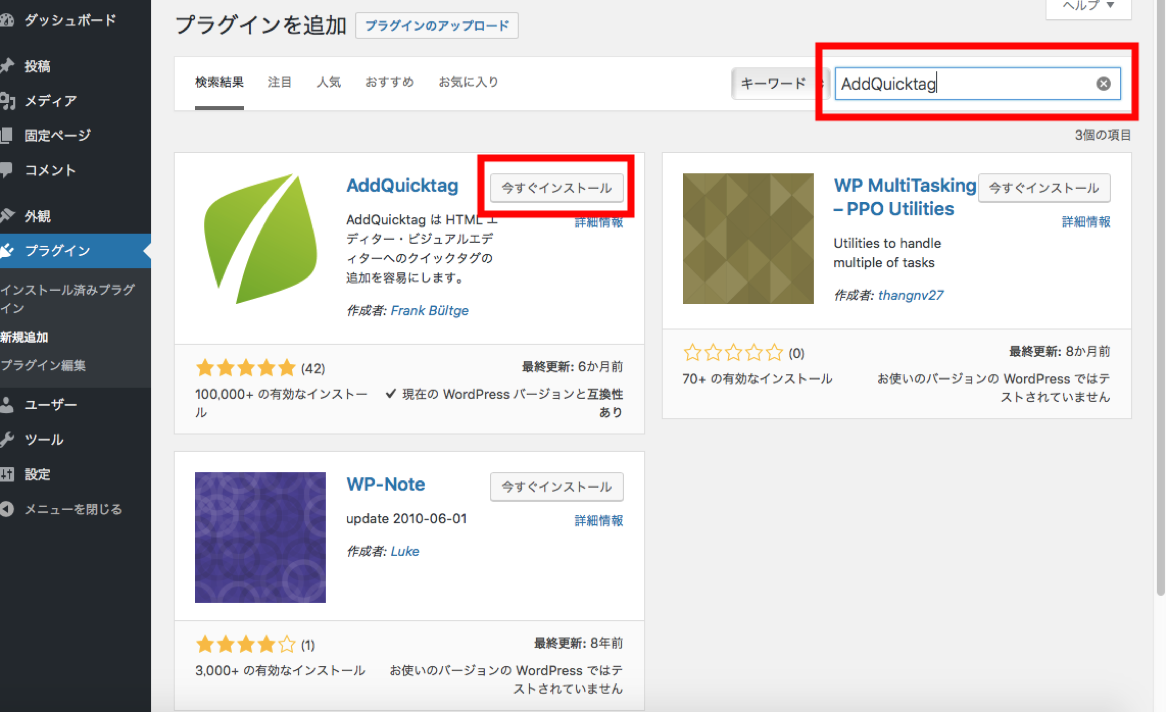Click the AddQuicktag green leaf logo

tap(260, 239)
